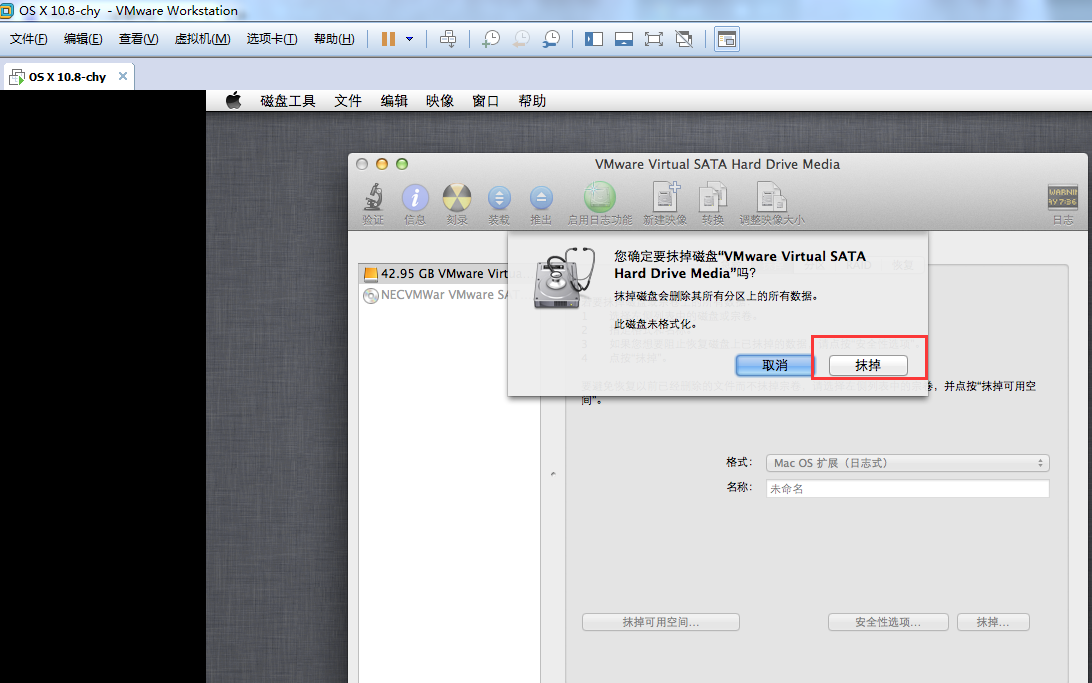This screenshot has width=1092, height=683.
Task: Open the 格式 Mac OS 扩展 dropdown
Action: 907,463
